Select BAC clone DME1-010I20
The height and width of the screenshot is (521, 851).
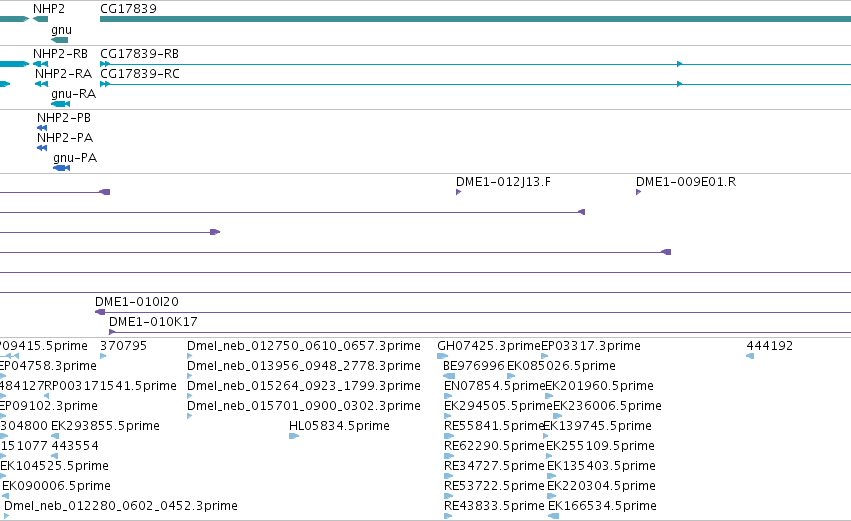137,302
